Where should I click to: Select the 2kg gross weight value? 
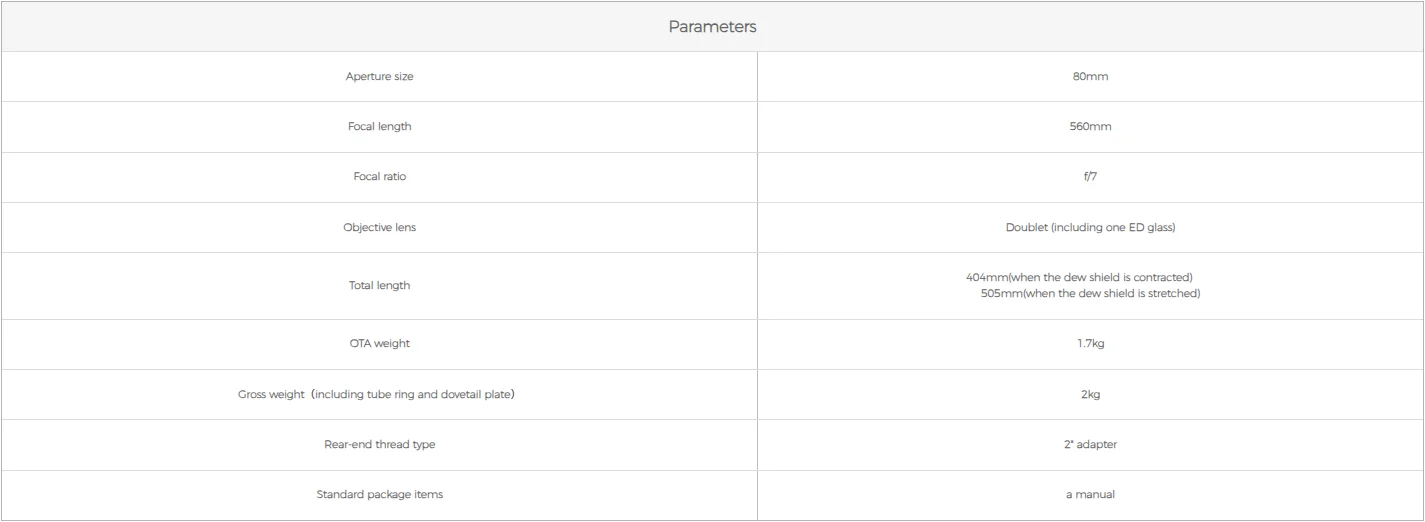[1090, 394]
